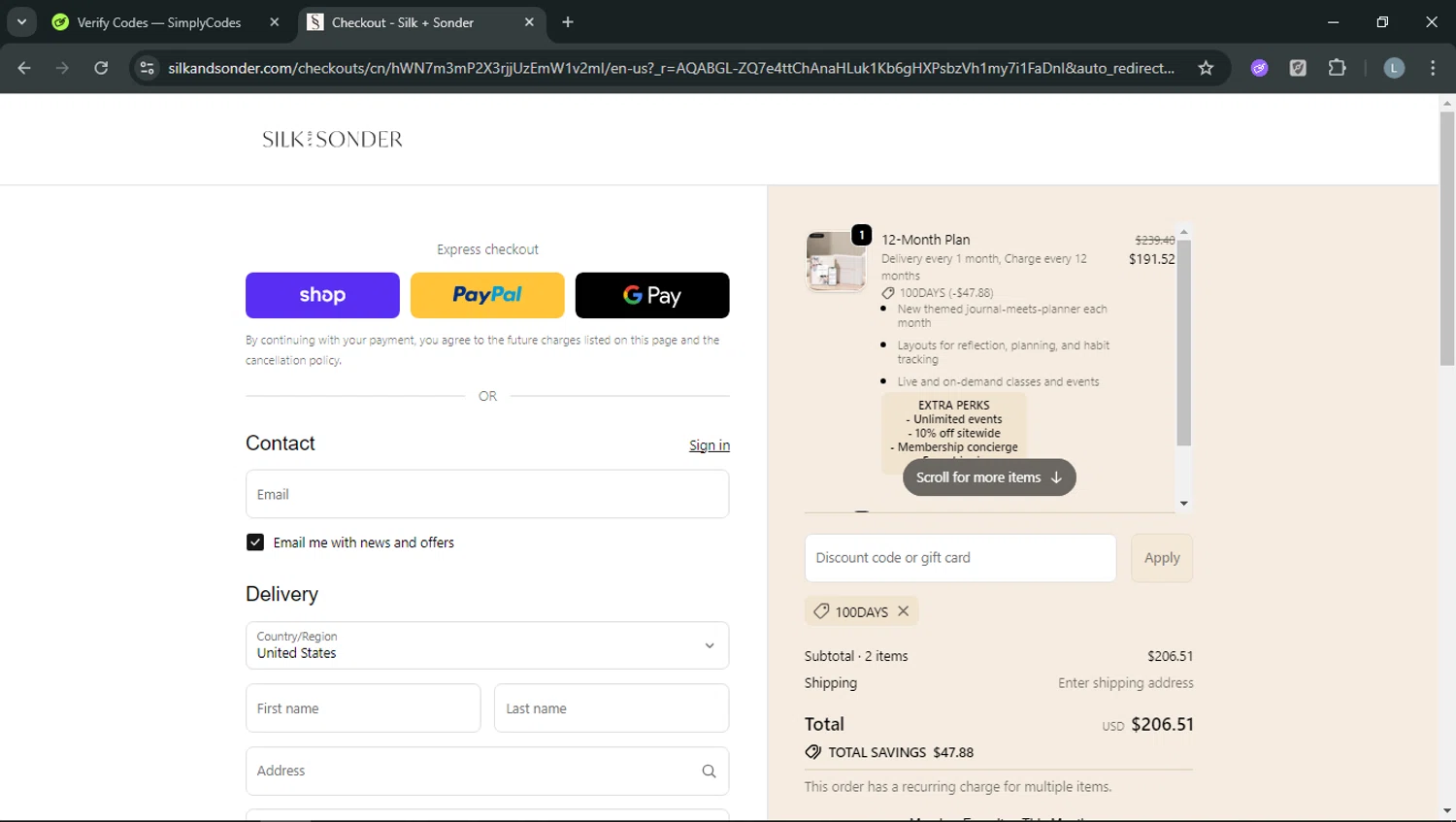
Task: Focus the Email input field
Action: (487, 494)
